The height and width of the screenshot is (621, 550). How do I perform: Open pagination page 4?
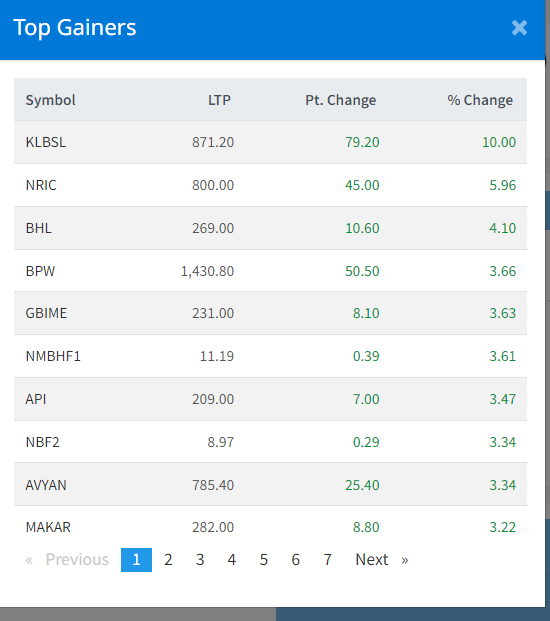[x=232, y=560]
